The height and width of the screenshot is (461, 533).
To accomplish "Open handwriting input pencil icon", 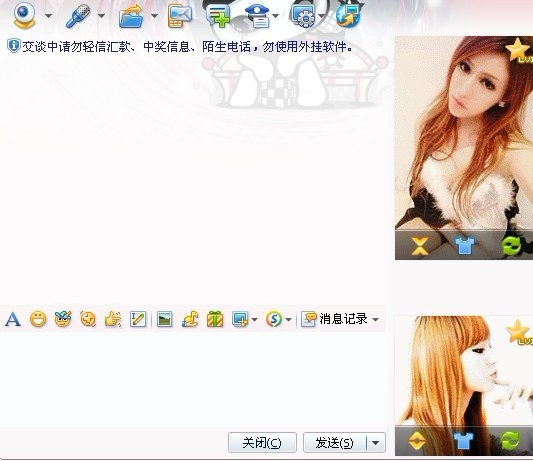I will tap(138, 319).
